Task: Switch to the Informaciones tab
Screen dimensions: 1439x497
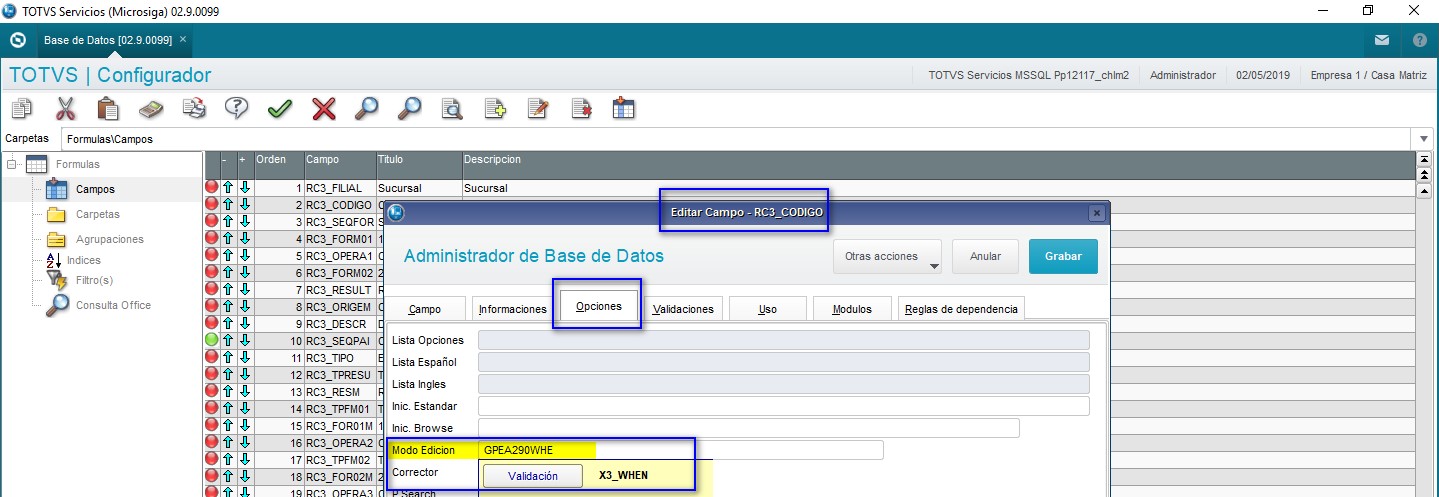Action: pyautogui.click(x=512, y=309)
